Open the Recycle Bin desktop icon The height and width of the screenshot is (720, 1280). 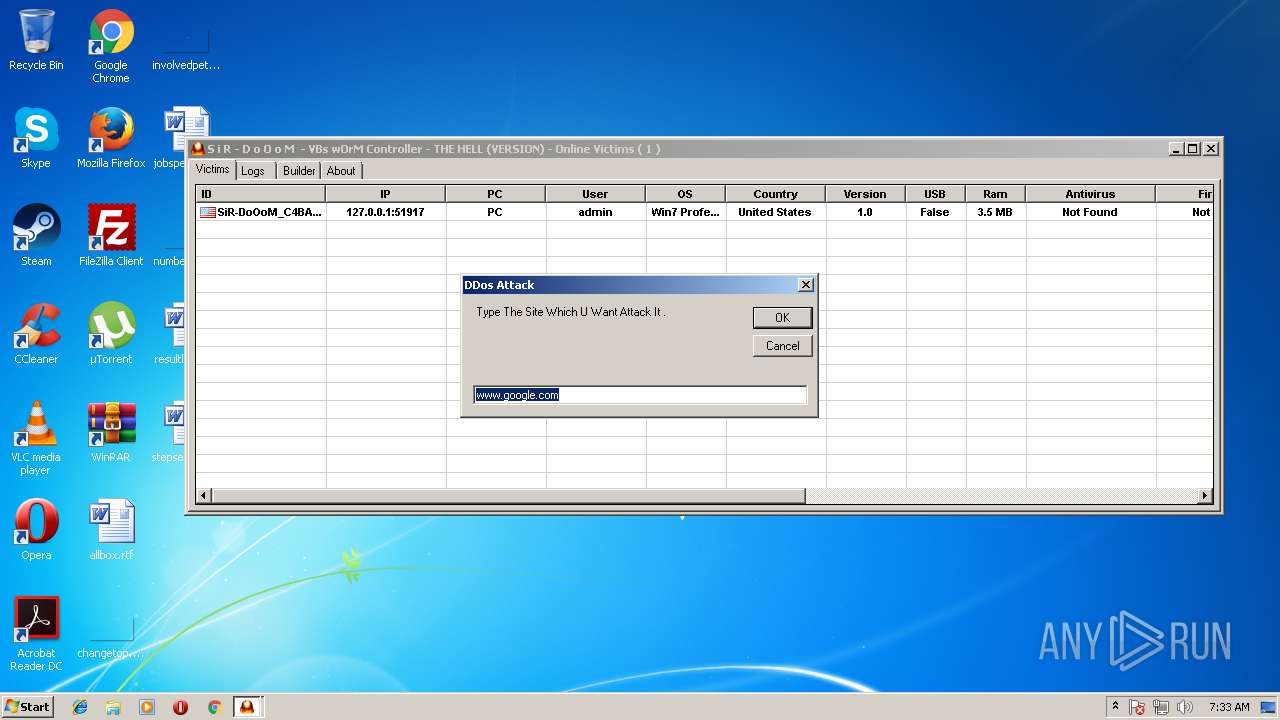pos(36,40)
